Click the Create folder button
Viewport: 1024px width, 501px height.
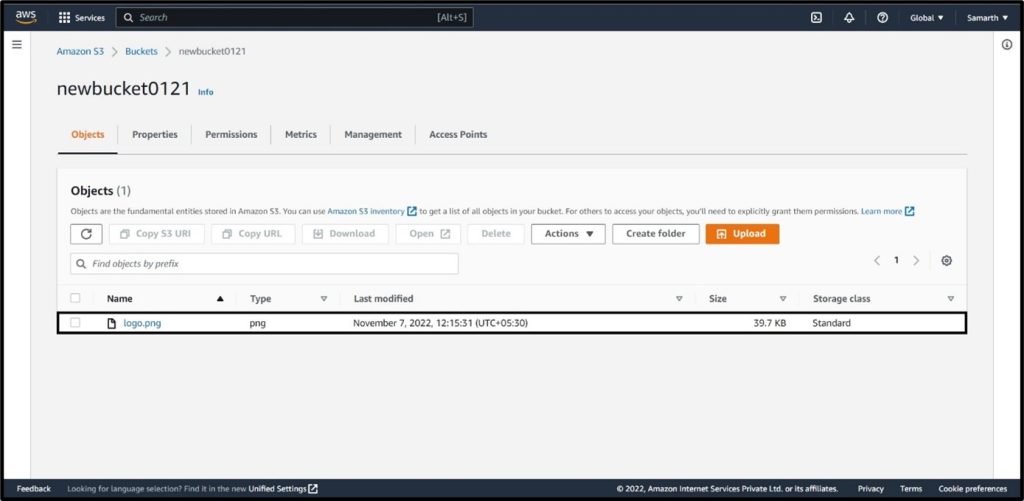[x=656, y=234]
